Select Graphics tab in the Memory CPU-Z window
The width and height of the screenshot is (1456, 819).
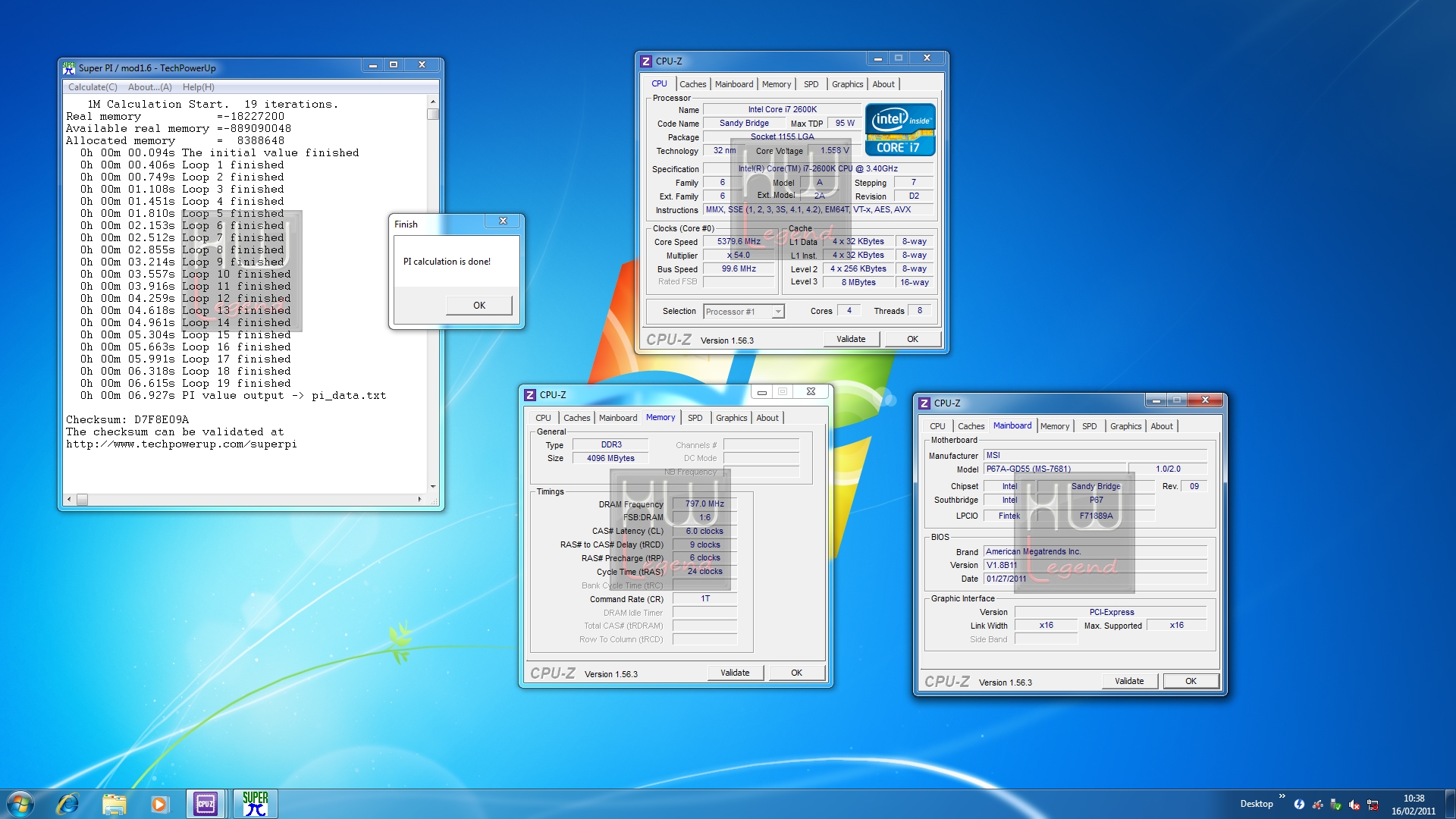pos(731,418)
